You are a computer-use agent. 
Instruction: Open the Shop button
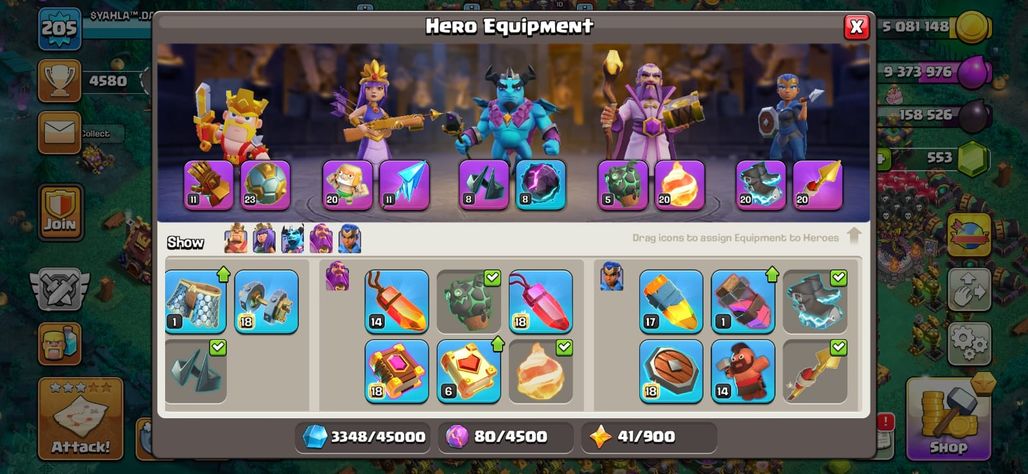(x=948, y=419)
